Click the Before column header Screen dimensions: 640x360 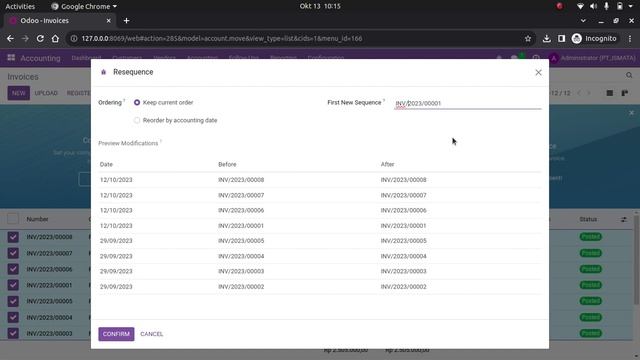click(227, 164)
